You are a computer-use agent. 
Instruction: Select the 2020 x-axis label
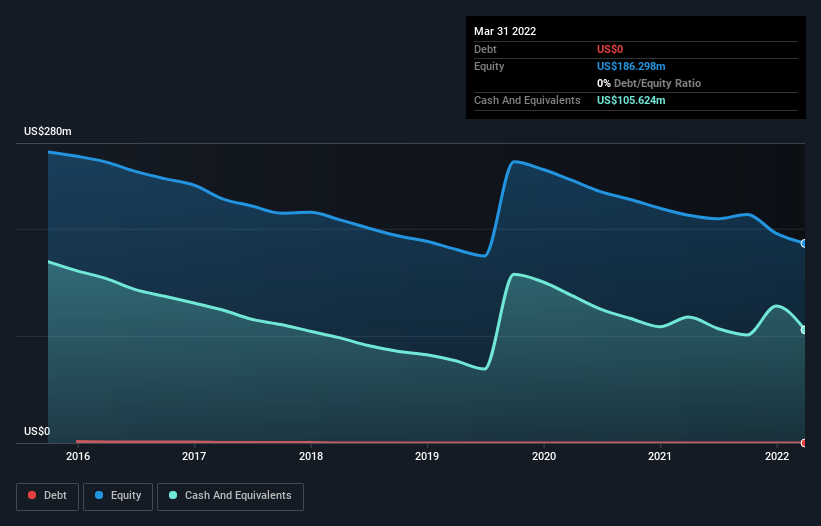coord(544,456)
